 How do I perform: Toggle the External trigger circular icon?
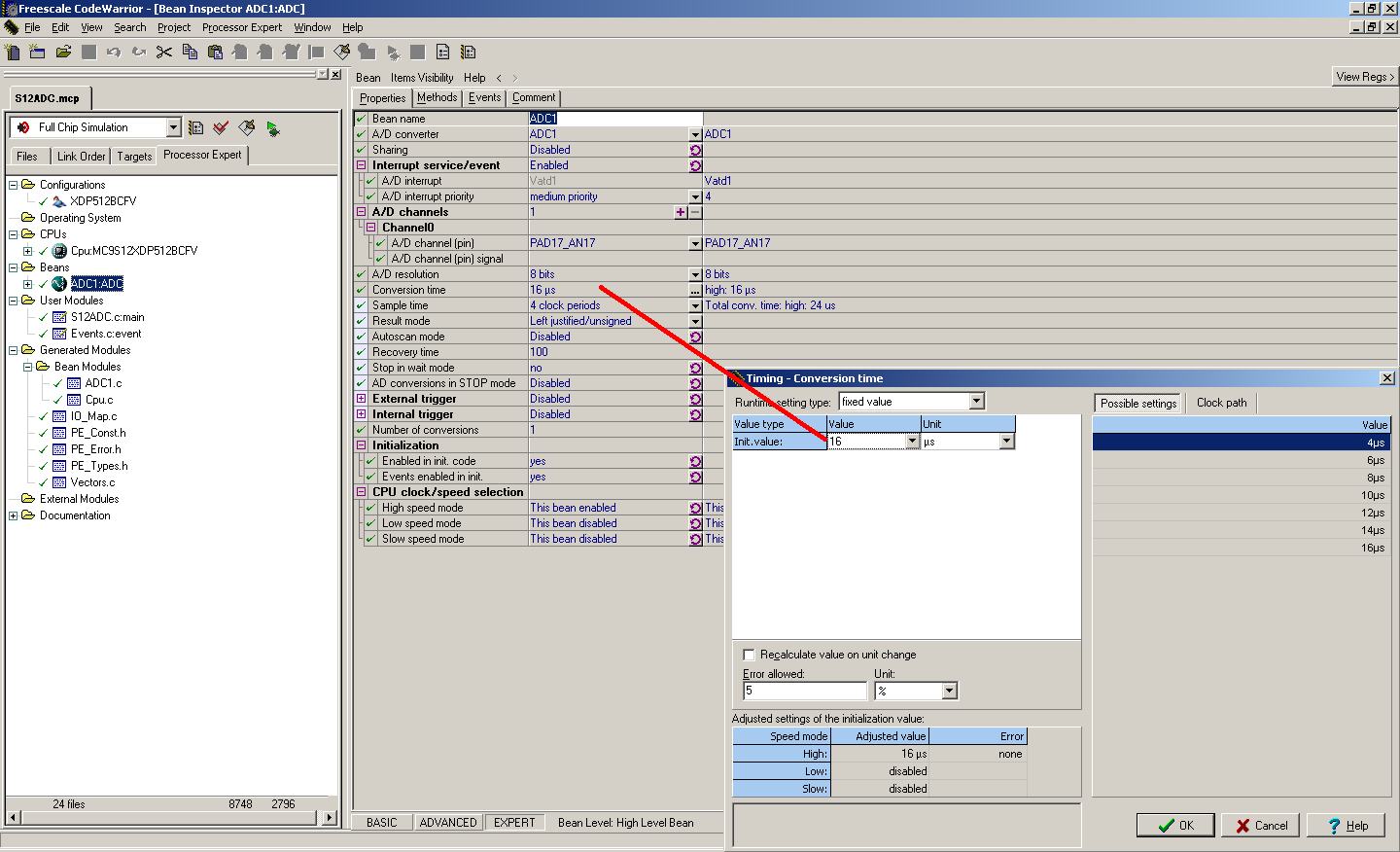coord(695,399)
